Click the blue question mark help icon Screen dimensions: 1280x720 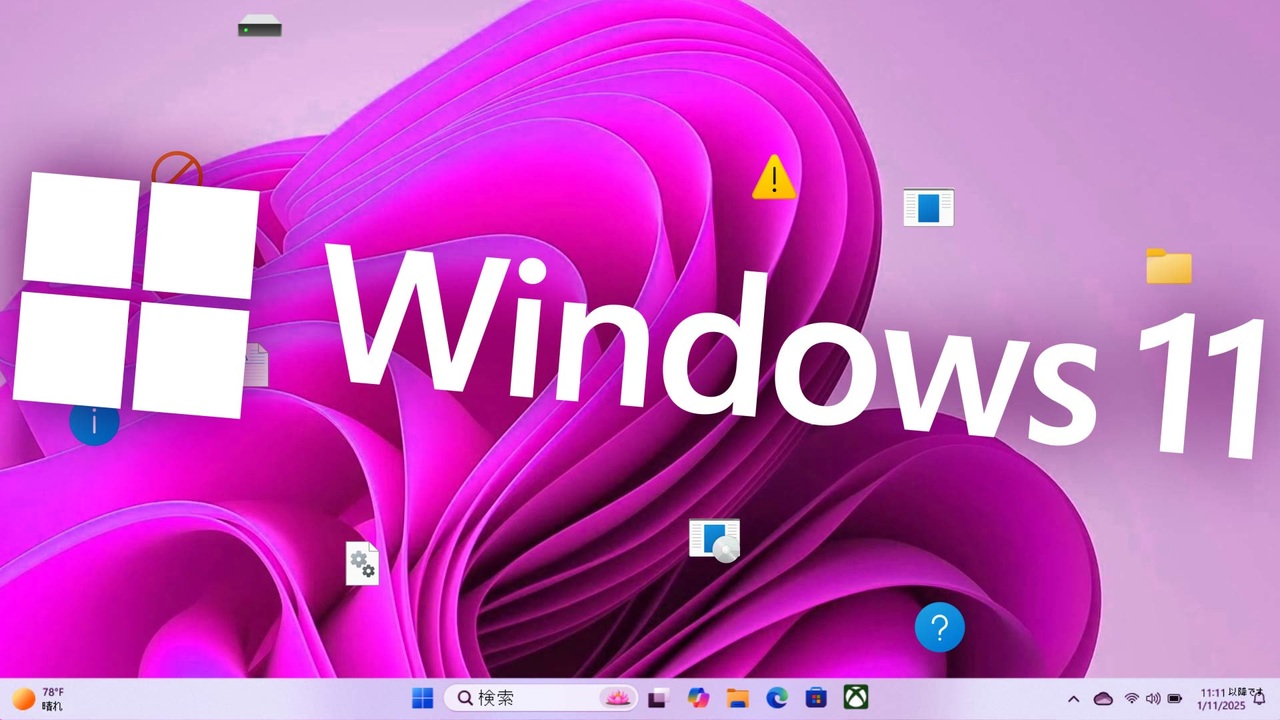point(940,627)
